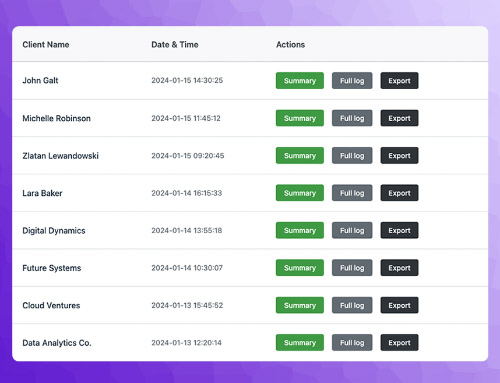Image resolution: width=500 pixels, height=383 pixels.
Task: View Full log for Lara Baker
Action: (352, 193)
